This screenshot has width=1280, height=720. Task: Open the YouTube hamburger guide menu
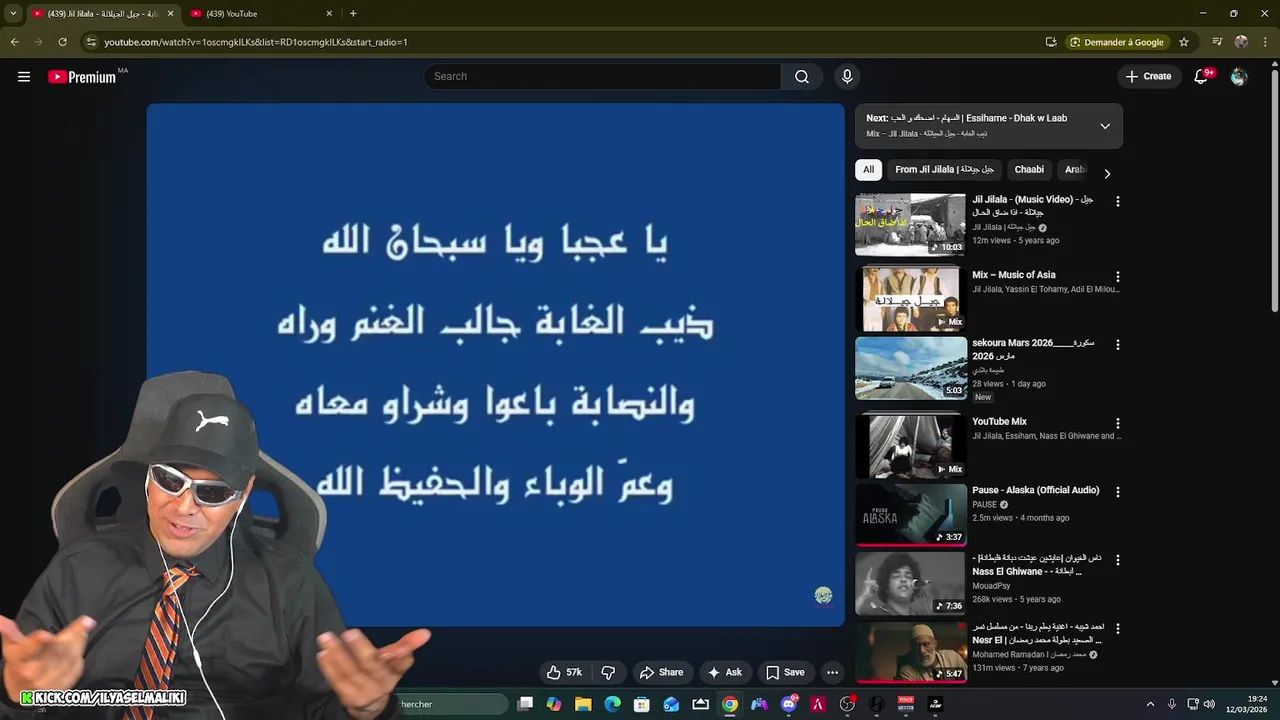[24, 76]
